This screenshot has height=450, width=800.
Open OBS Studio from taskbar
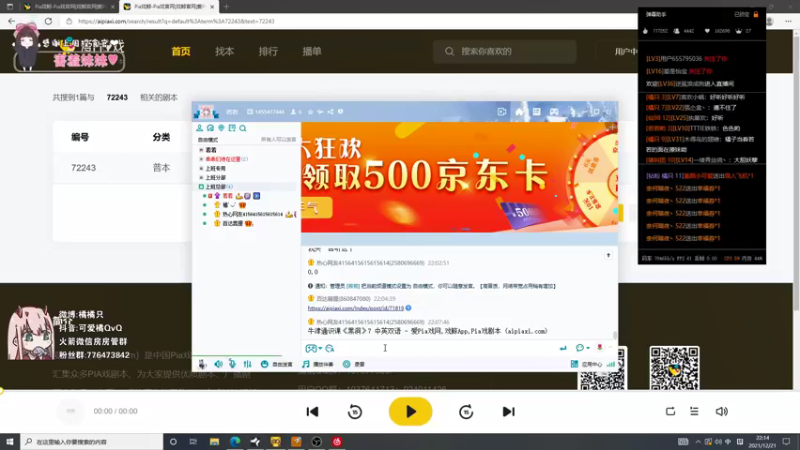316,442
